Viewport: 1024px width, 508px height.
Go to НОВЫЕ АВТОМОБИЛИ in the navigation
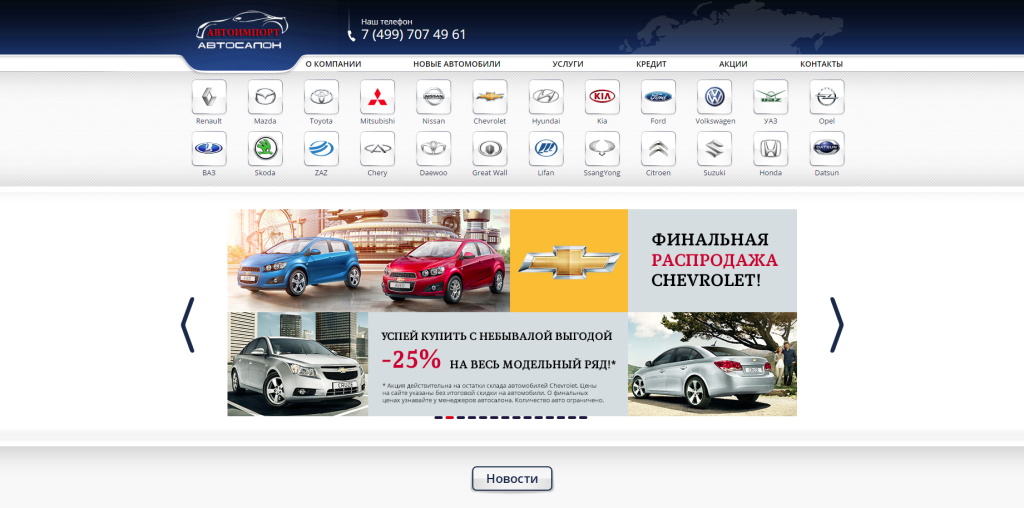(x=456, y=64)
